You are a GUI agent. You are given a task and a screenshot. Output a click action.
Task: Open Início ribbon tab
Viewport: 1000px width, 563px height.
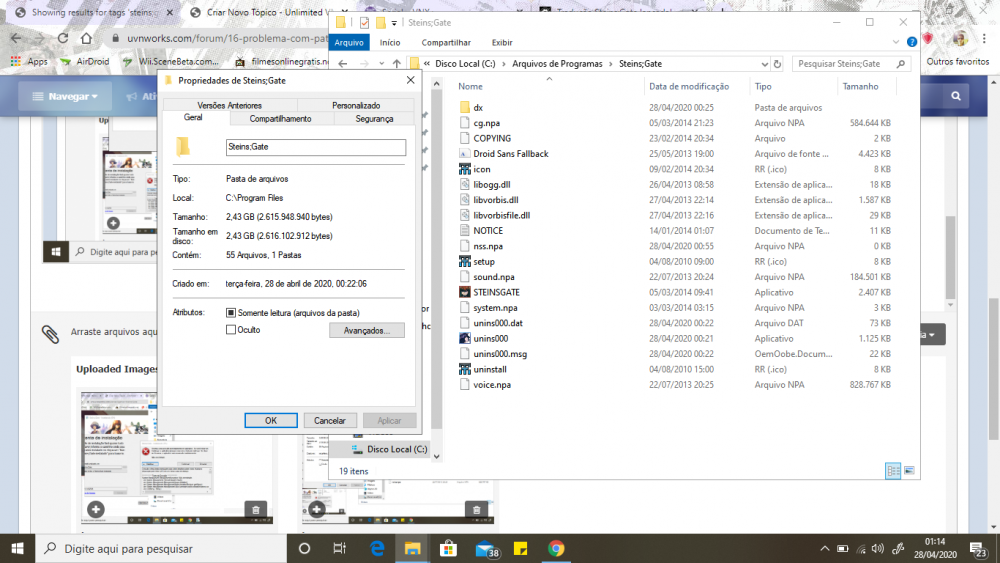coord(390,43)
